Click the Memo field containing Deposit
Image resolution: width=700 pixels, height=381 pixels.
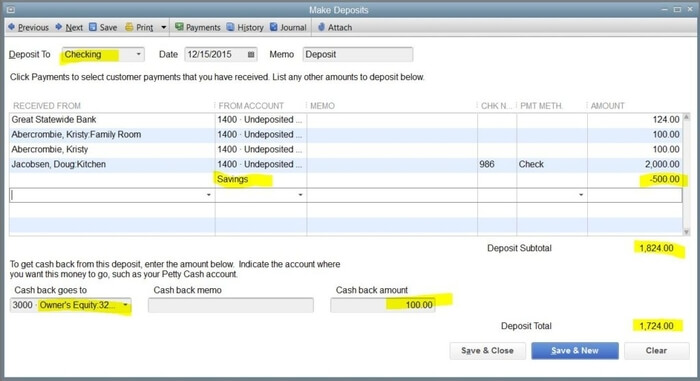[358, 54]
